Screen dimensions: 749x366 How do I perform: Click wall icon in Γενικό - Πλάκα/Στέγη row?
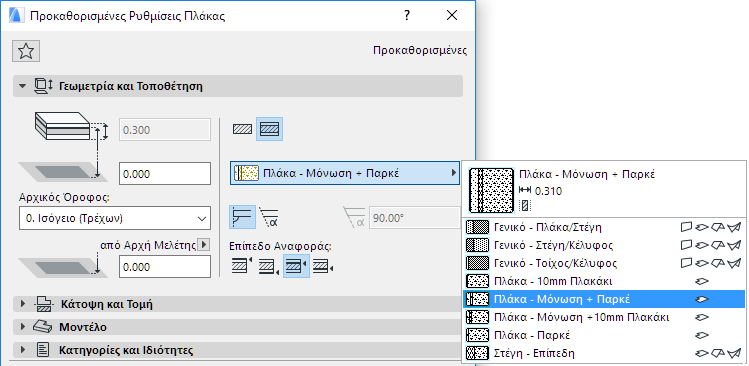(686, 227)
